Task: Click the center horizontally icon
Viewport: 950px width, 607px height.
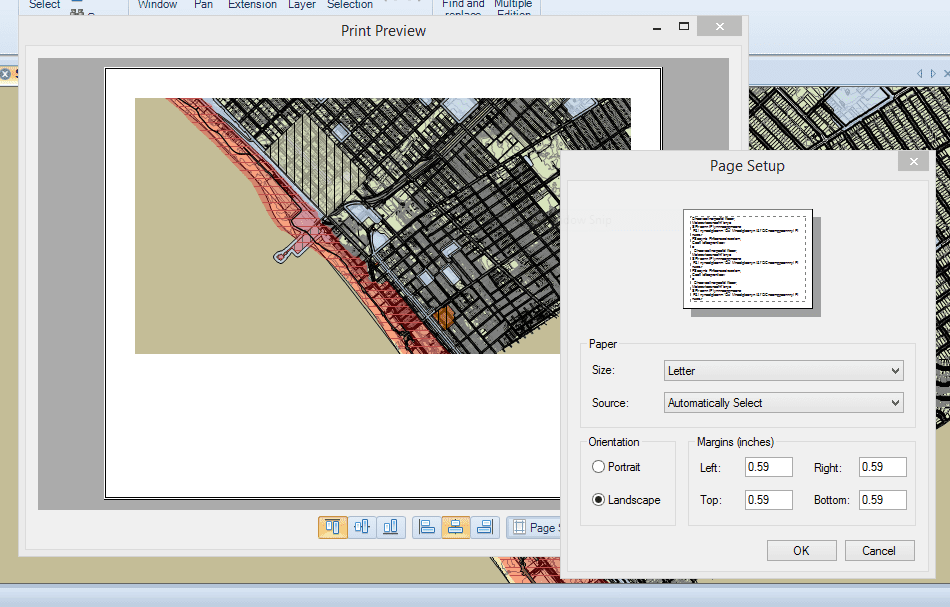Action: [456, 527]
